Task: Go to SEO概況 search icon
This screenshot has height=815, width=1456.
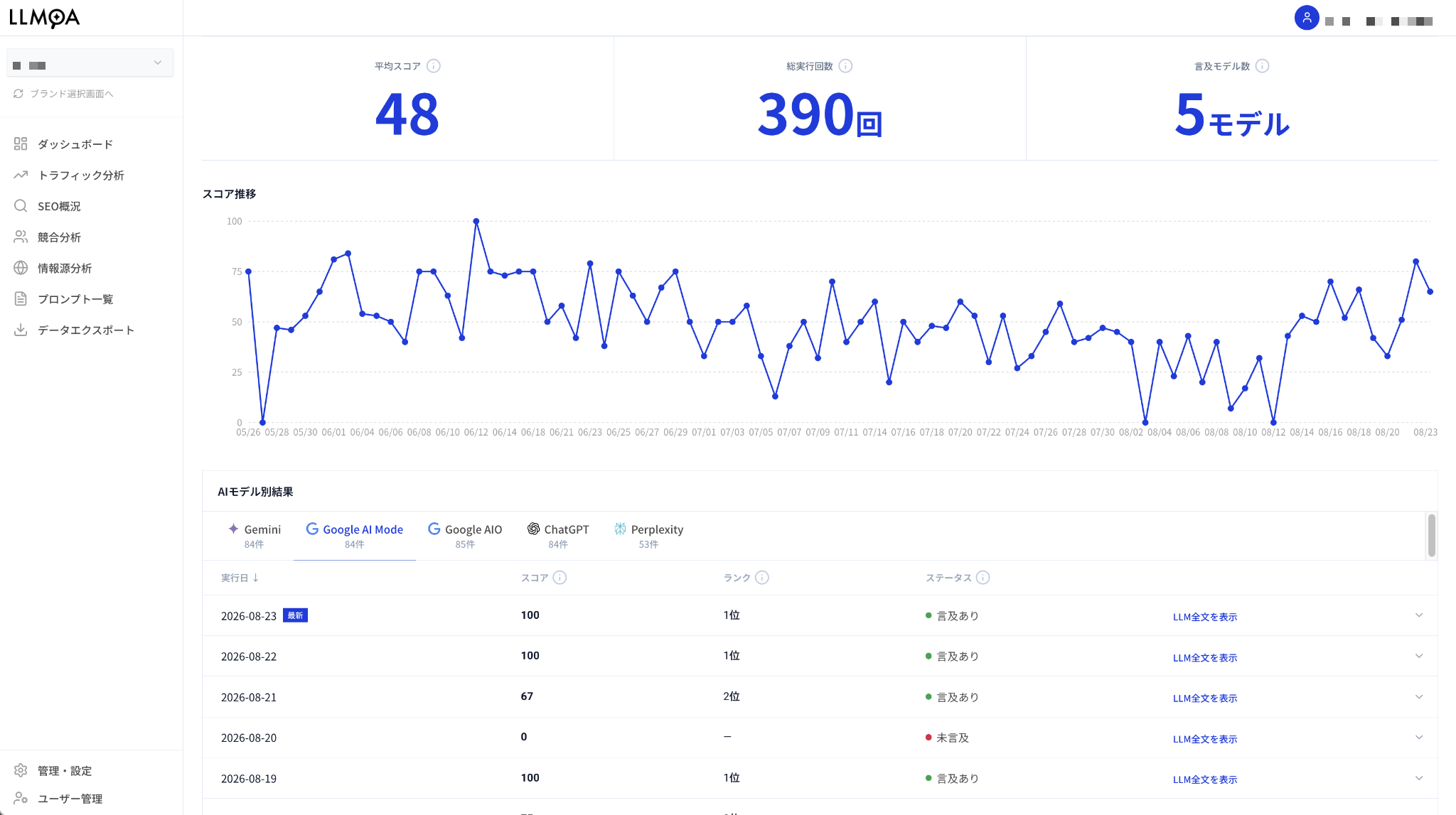Action: click(x=21, y=206)
